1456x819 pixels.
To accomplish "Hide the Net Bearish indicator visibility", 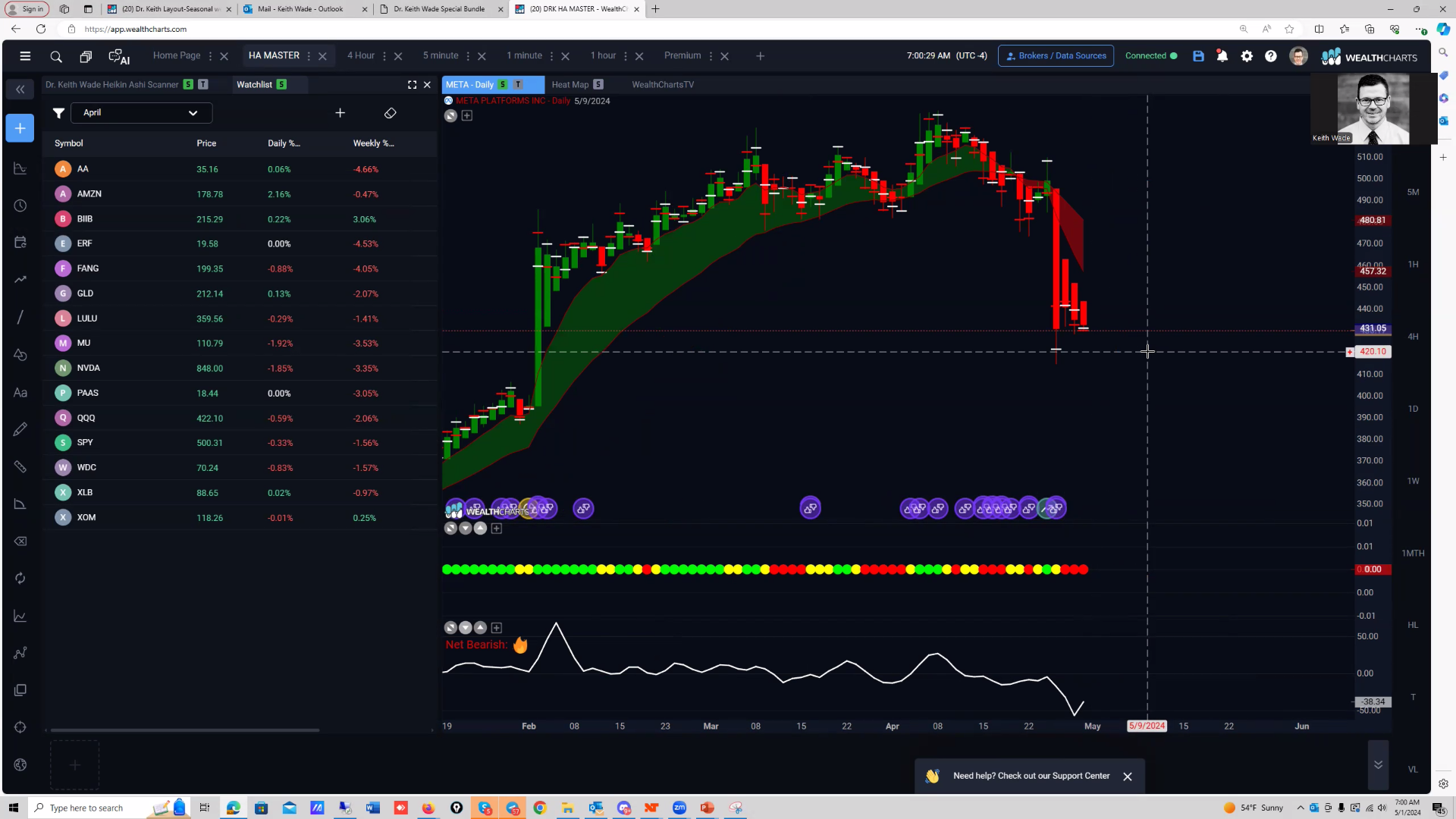I will [450, 628].
